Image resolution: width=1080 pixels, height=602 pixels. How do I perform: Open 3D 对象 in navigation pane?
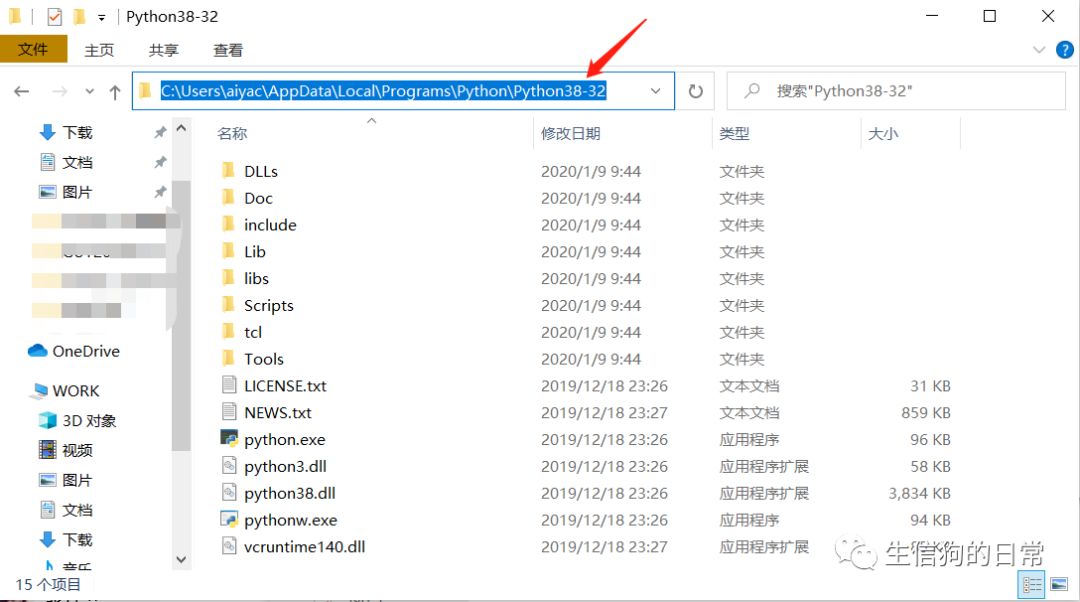[x=78, y=420]
